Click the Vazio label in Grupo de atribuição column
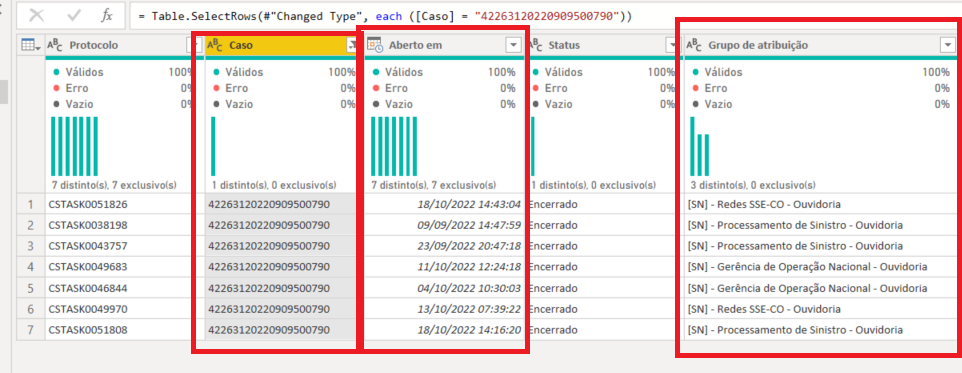Viewport: 962px width, 373px height. [718, 104]
